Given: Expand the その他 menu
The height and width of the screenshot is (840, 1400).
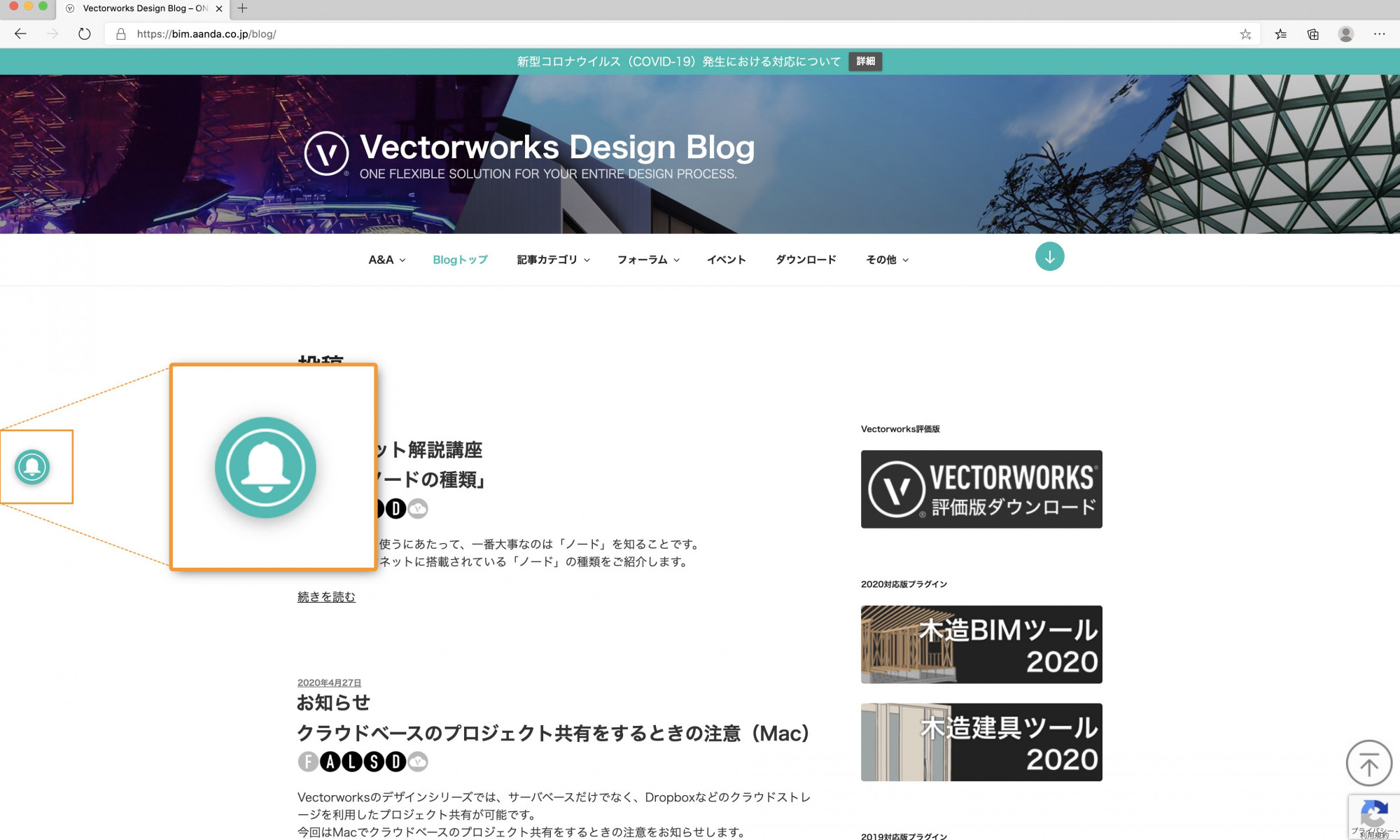Looking at the screenshot, I should pyautogui.click(x=887, y=260).
